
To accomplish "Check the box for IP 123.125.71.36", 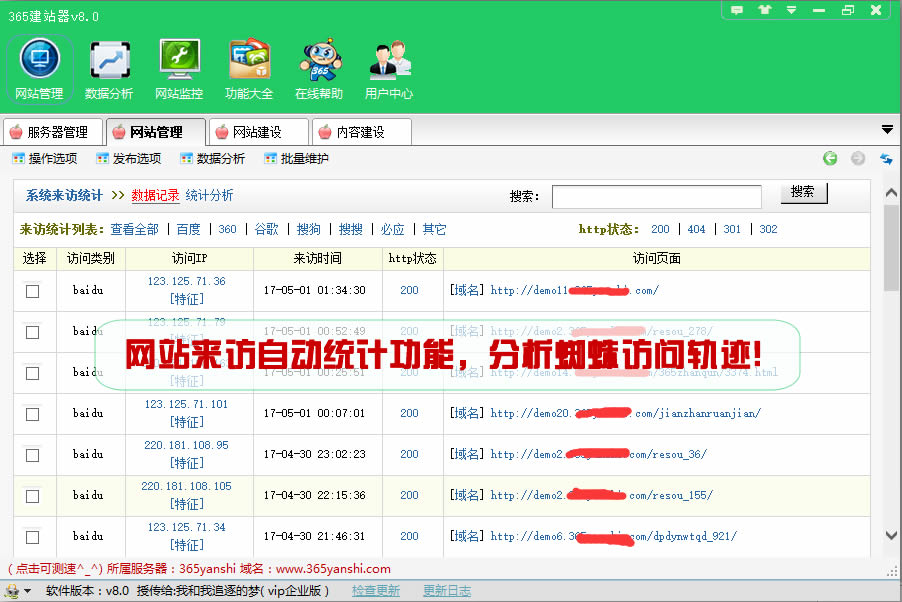I will tap(33, 291).
